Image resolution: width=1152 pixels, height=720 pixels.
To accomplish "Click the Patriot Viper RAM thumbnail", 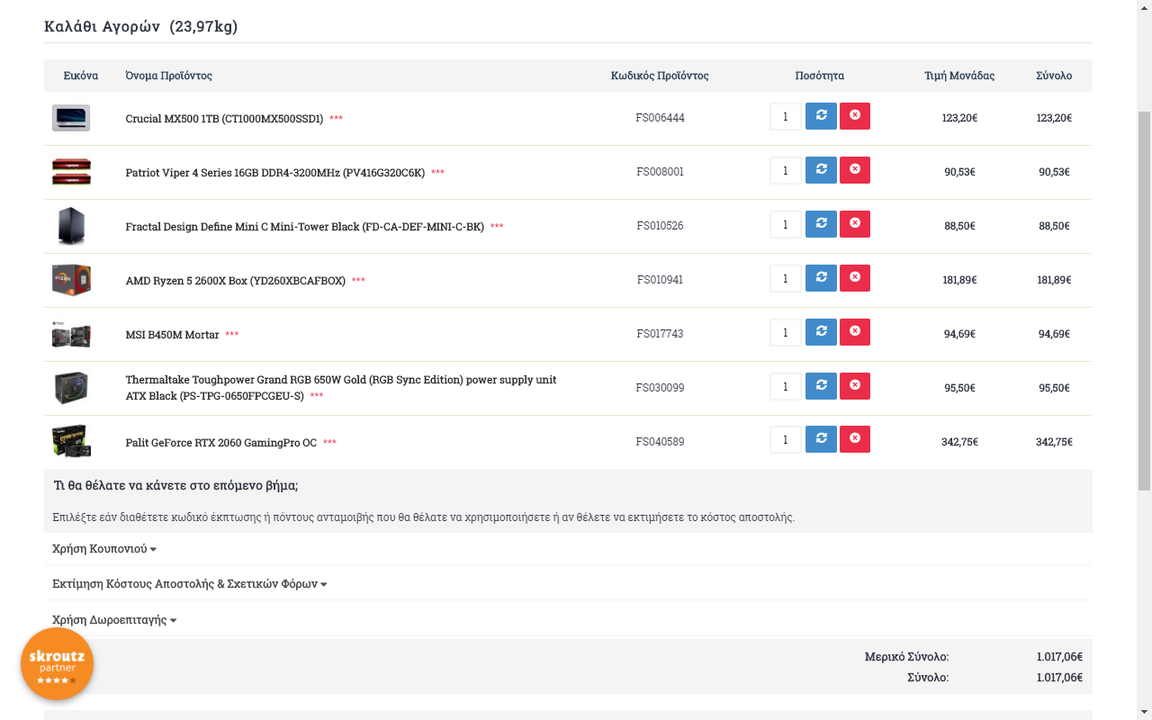I will click(71, 172).
